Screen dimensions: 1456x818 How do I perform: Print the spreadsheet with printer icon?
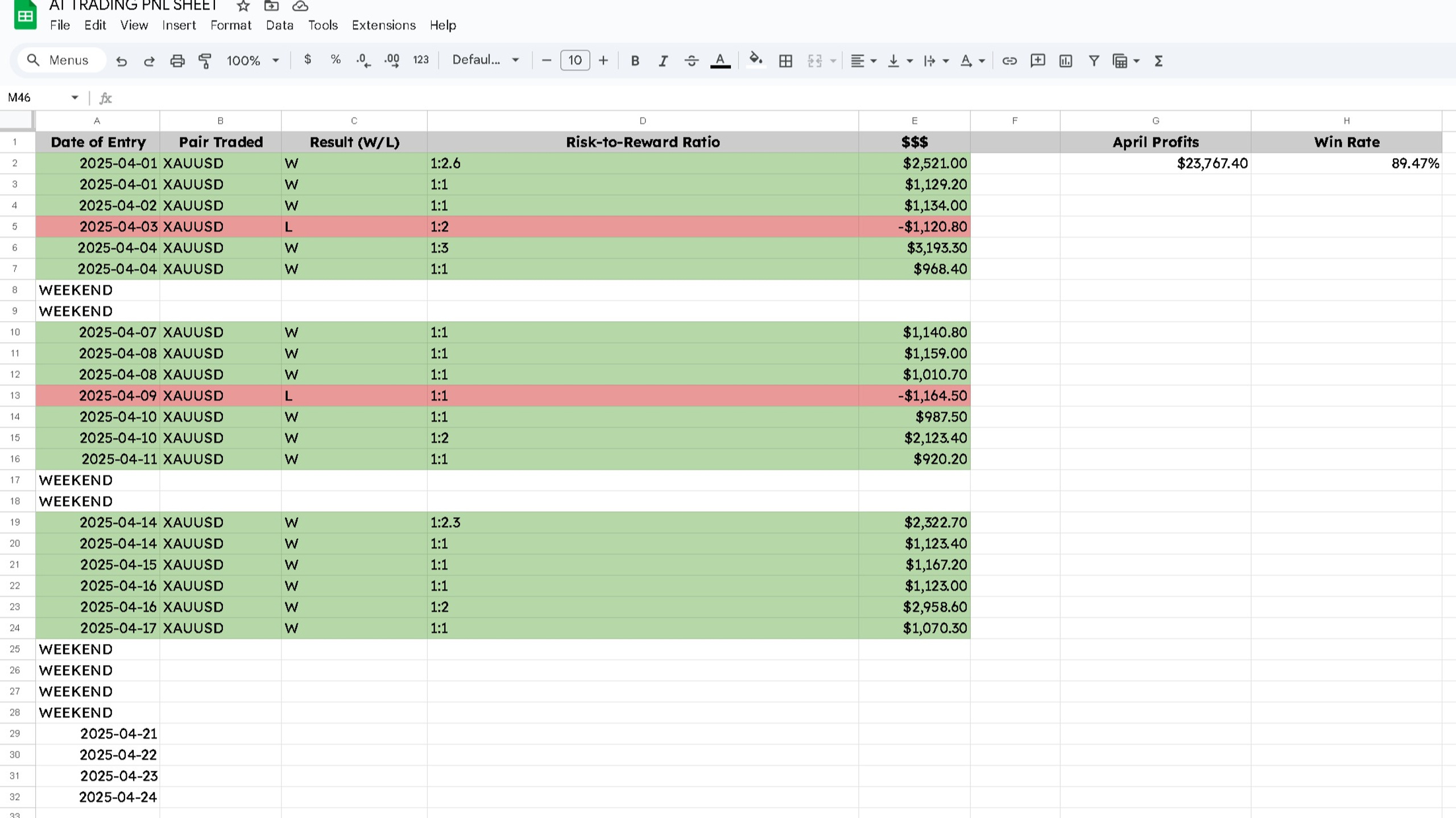point(177,61)
